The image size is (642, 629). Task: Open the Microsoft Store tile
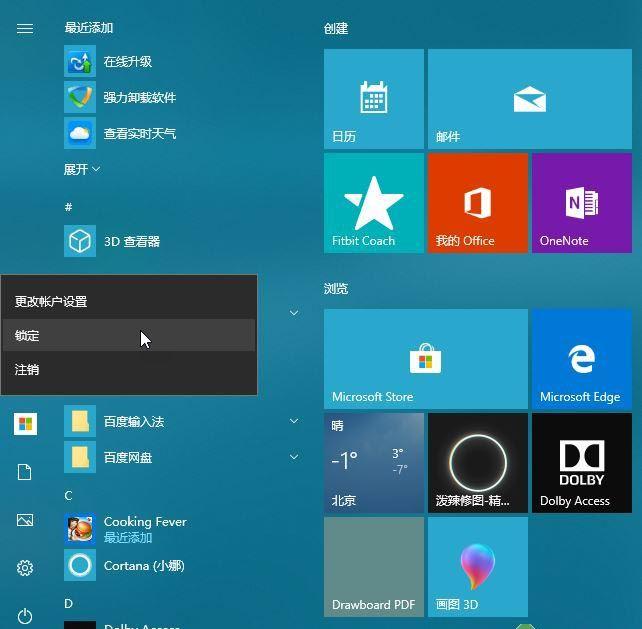pos(426,359)
